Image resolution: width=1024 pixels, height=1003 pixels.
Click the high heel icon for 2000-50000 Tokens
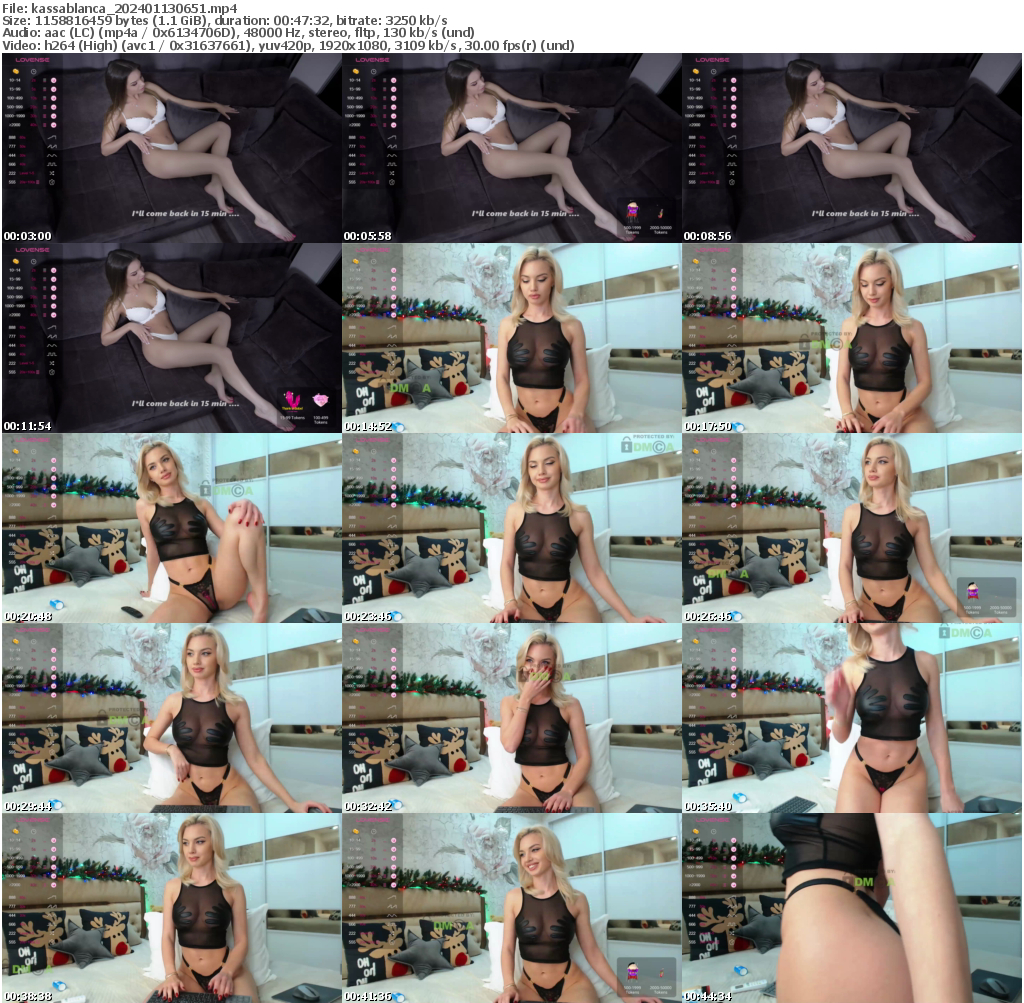[x=660, y=214]
